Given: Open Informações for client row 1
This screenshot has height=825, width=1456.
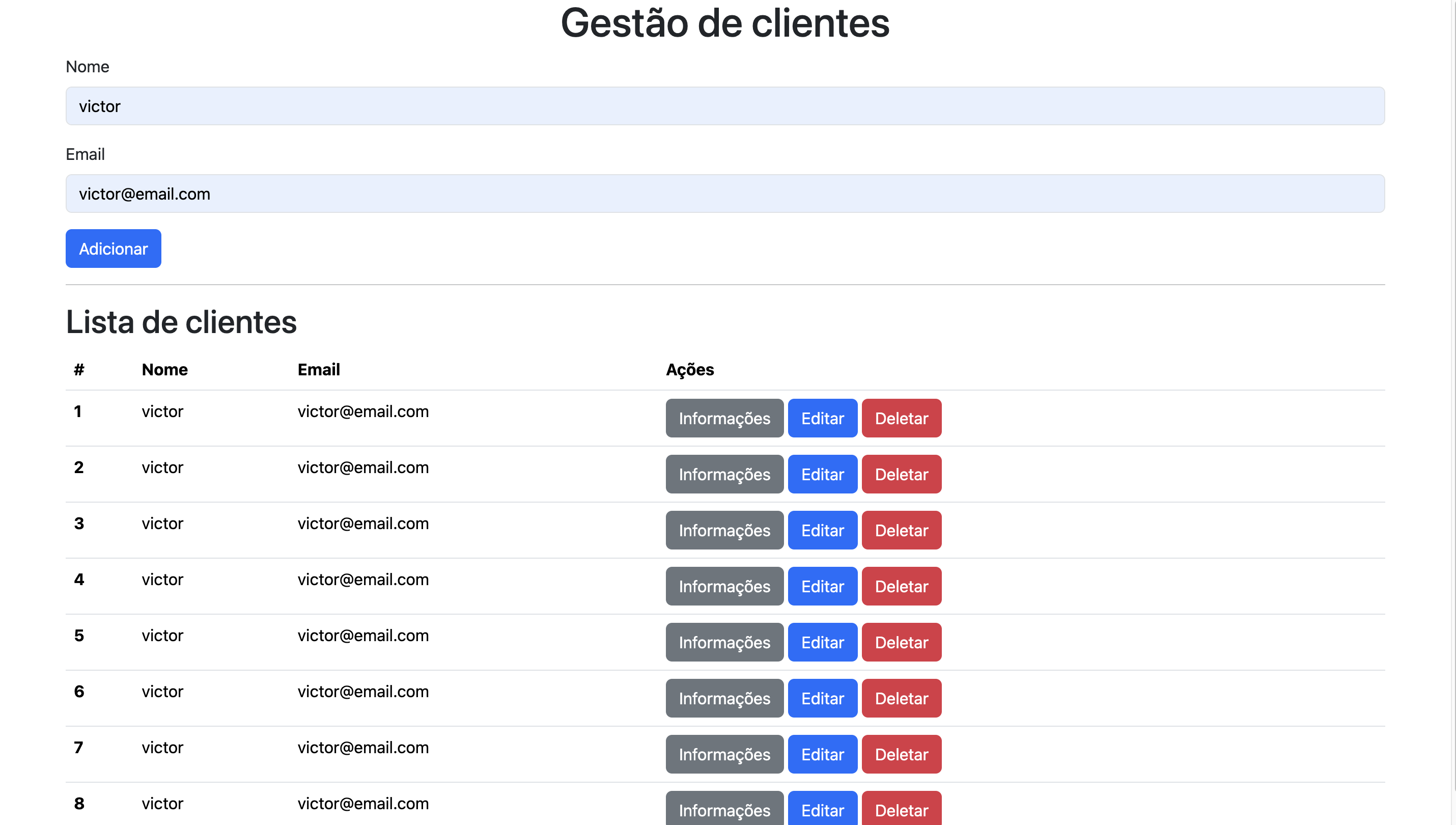Looking at the screenshot, I should click(x=724, y=418).
